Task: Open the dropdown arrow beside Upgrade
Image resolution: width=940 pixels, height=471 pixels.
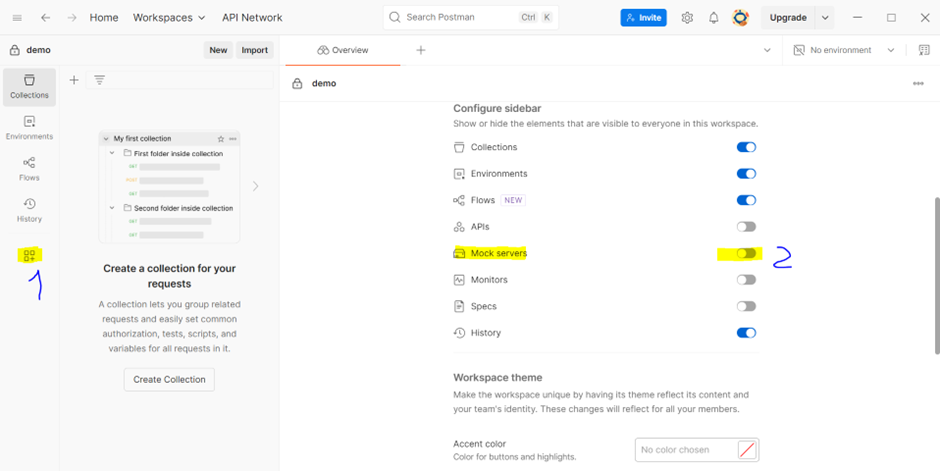Action: 825,18
